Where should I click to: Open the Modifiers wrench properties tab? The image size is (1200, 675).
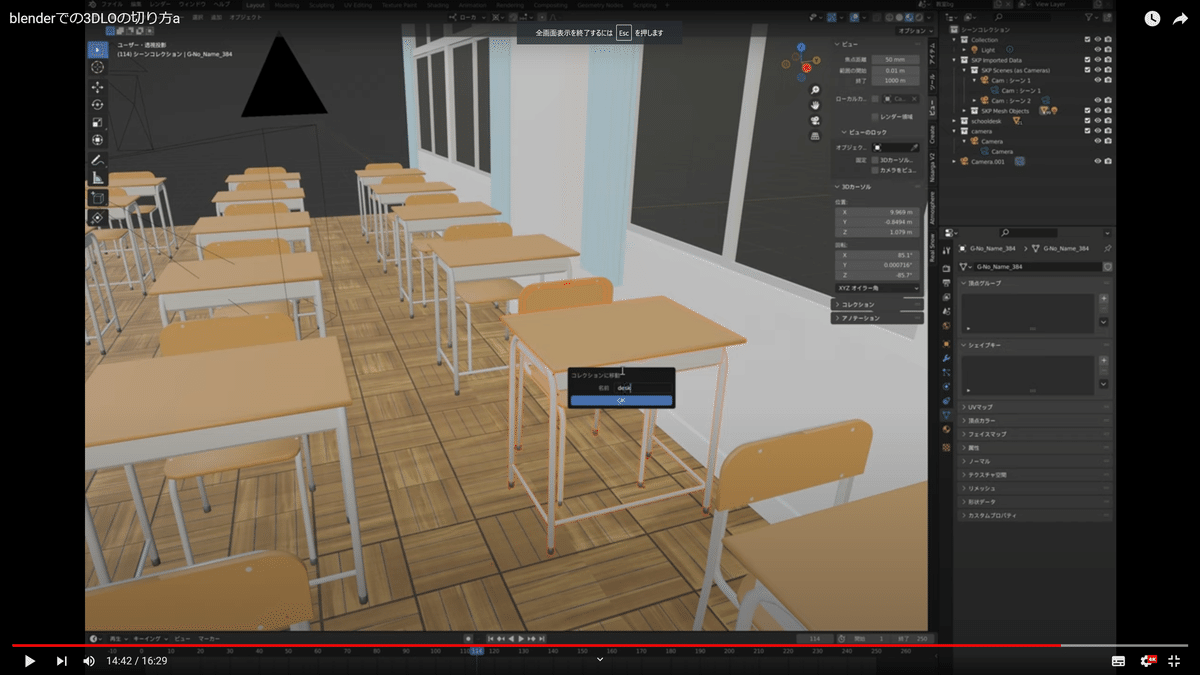pyautogui.click(x=946, y=357)
